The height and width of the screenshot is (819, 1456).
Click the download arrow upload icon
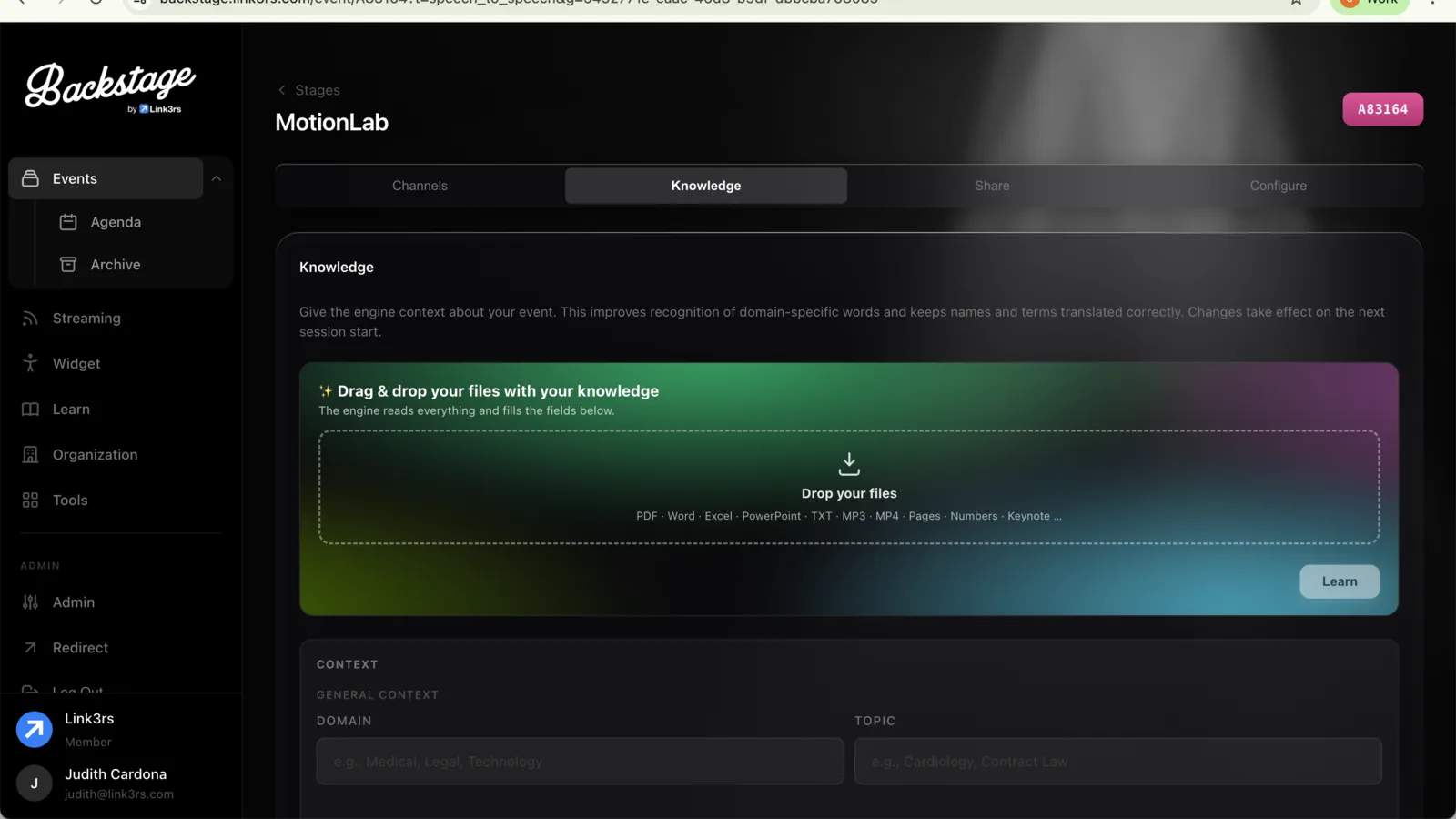(x=849, y=464)
